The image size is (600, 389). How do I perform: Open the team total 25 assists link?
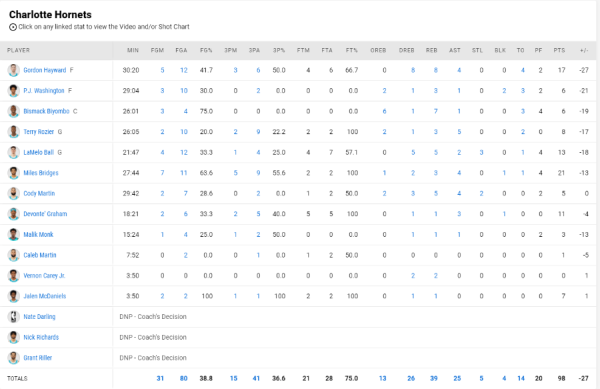[x=457, y=378]
